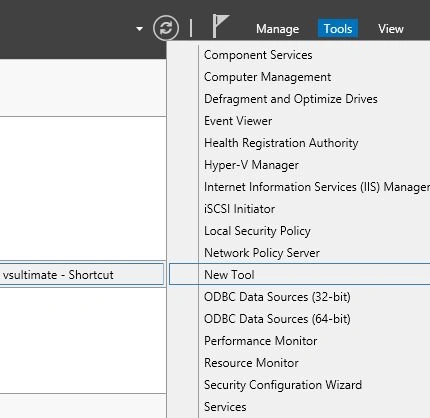
Task: Click the Refresh circular arrows icon
Action: (x=166, y=28)
